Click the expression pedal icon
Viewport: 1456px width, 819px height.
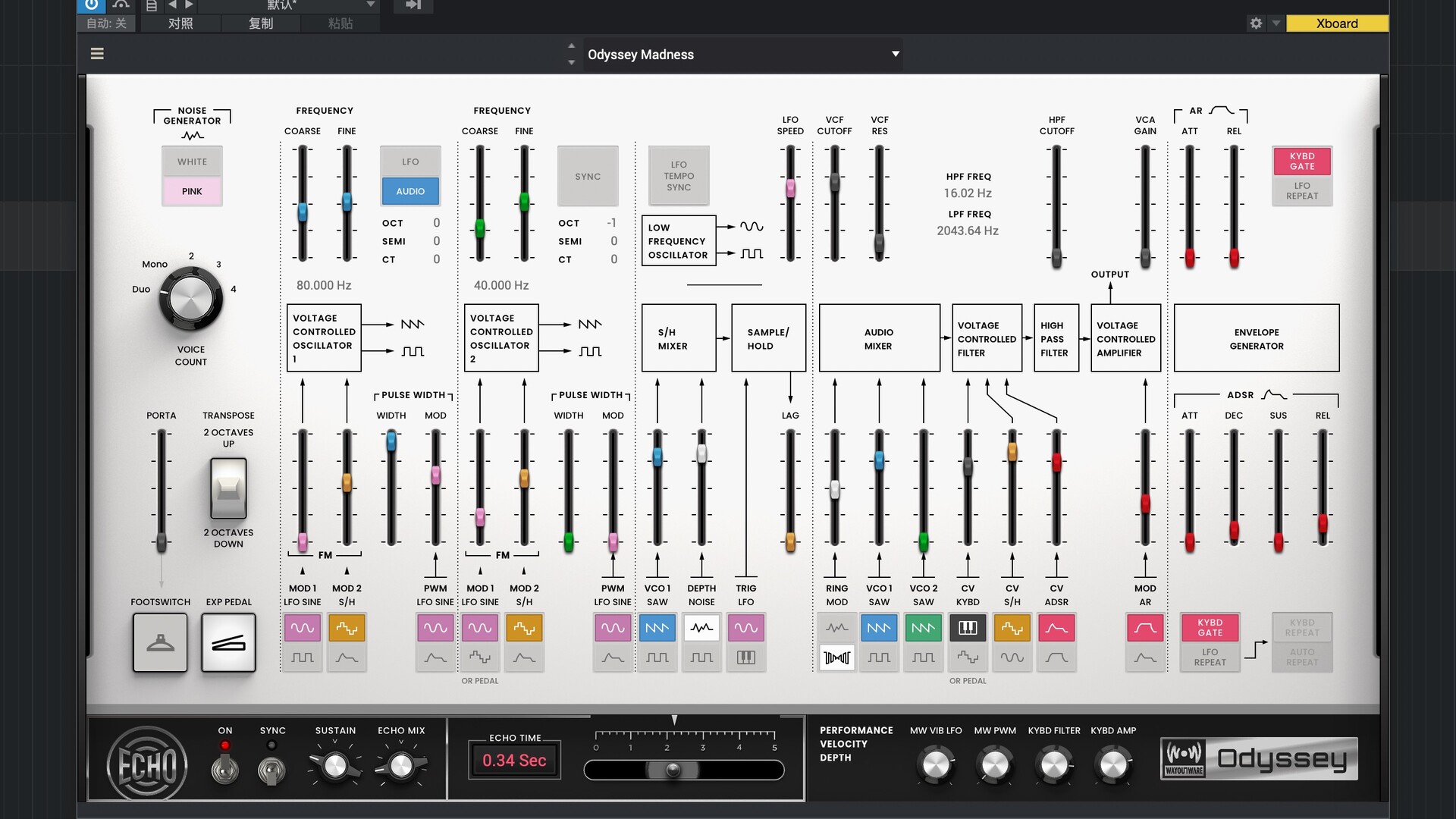(x=228, y=643)
